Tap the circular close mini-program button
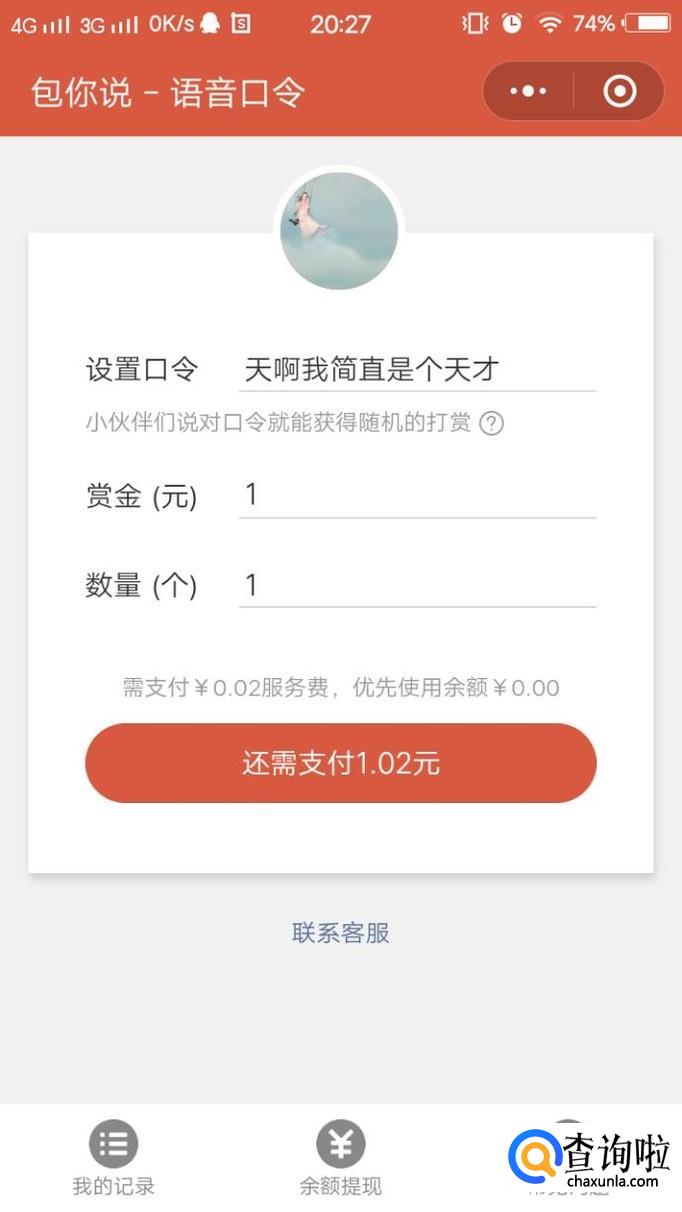The image size is (682, 1212). (620, 92)
